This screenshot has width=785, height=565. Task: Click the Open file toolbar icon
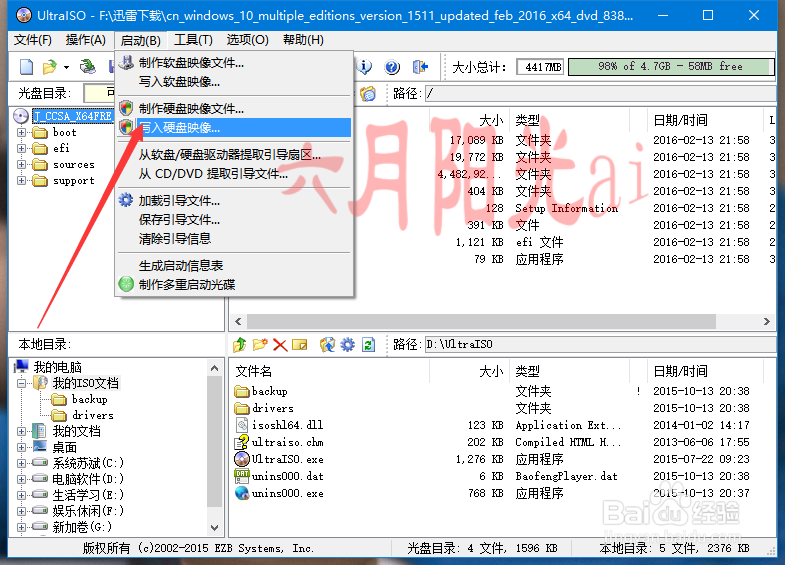point(50,67)
